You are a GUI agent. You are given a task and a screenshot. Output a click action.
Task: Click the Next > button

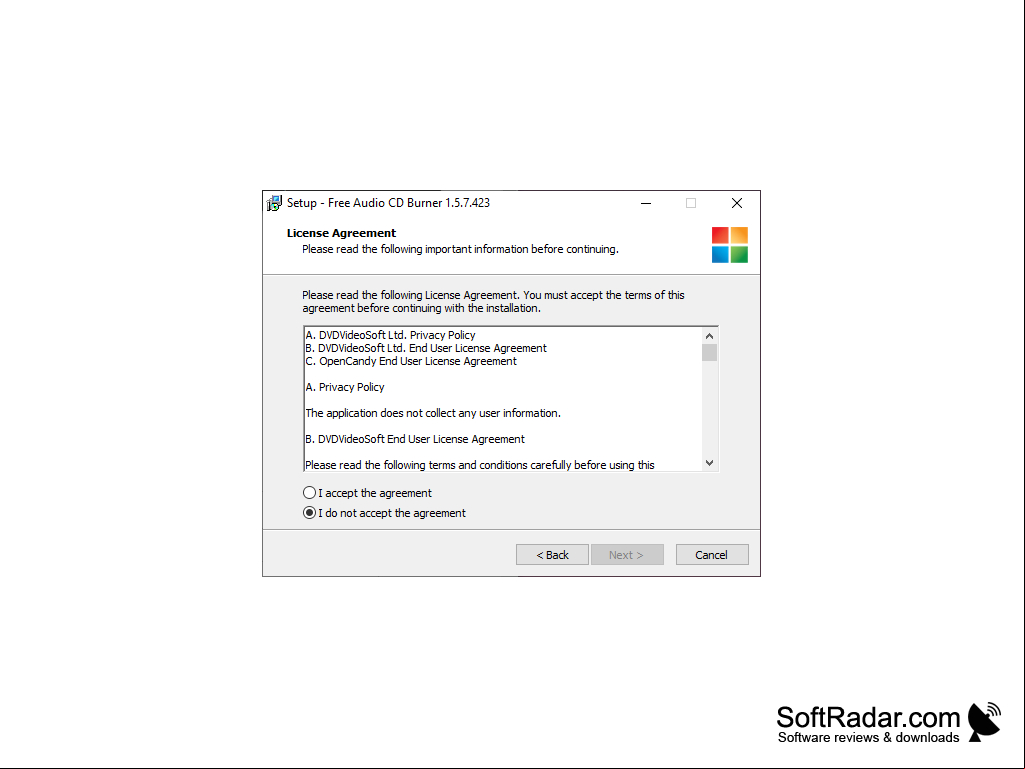pyautogui.click(x=627, y=555)
